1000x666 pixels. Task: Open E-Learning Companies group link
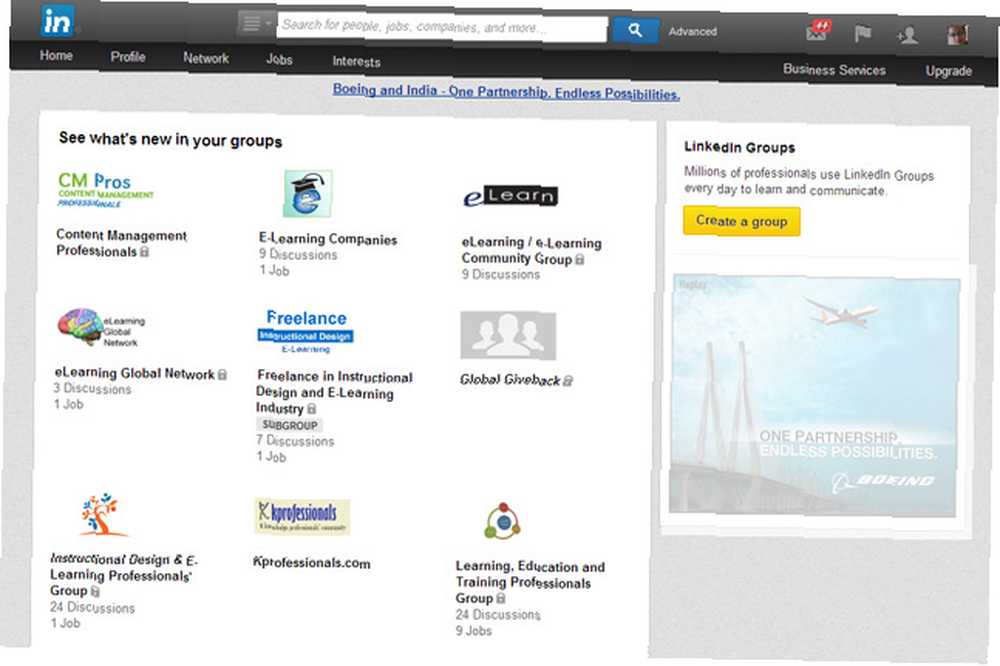click(328, 239)
